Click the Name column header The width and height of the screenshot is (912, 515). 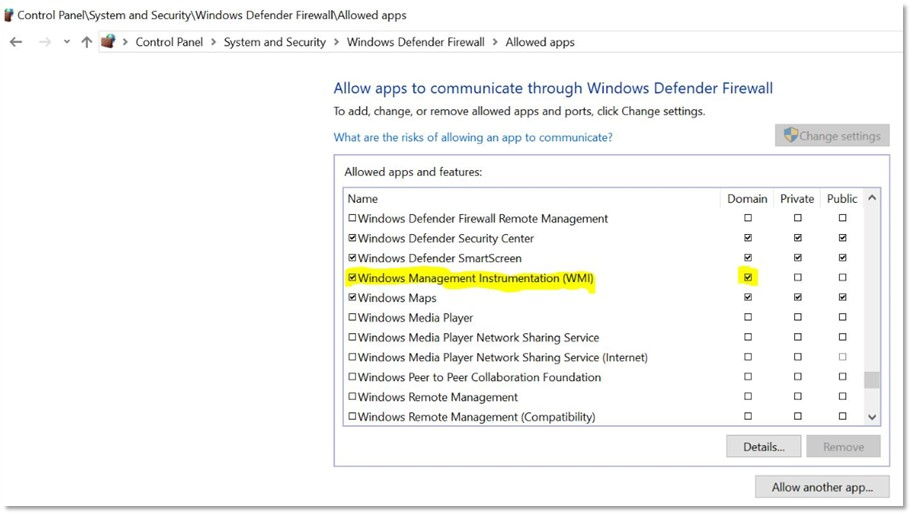coord(363,199)
